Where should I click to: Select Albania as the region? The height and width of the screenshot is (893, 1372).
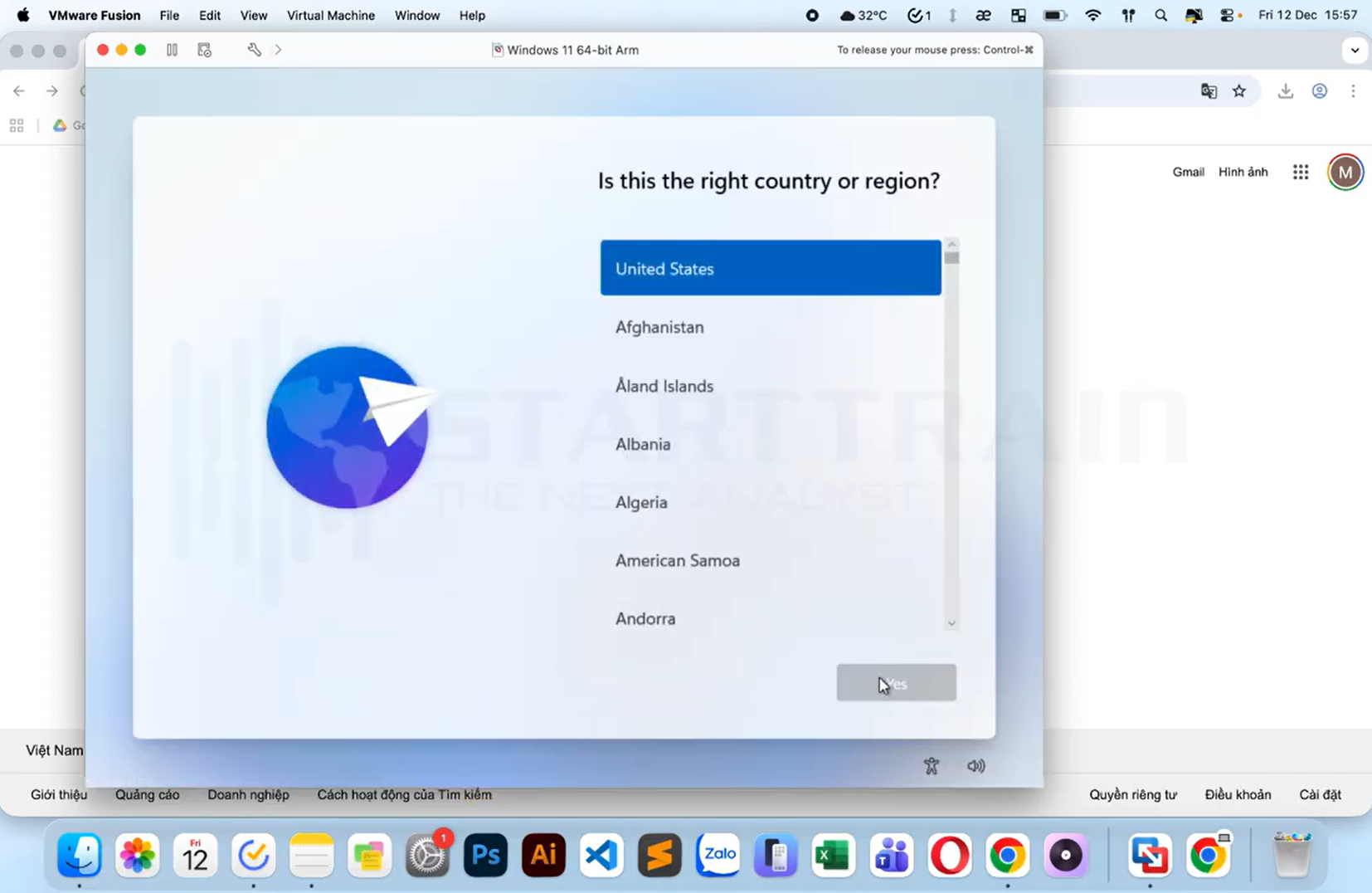(x=643, y=444)
